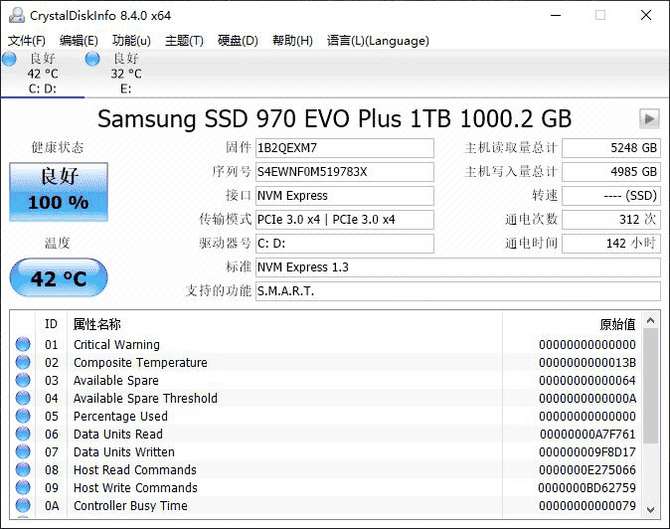Click the status orb for Data Units Read

23,434
